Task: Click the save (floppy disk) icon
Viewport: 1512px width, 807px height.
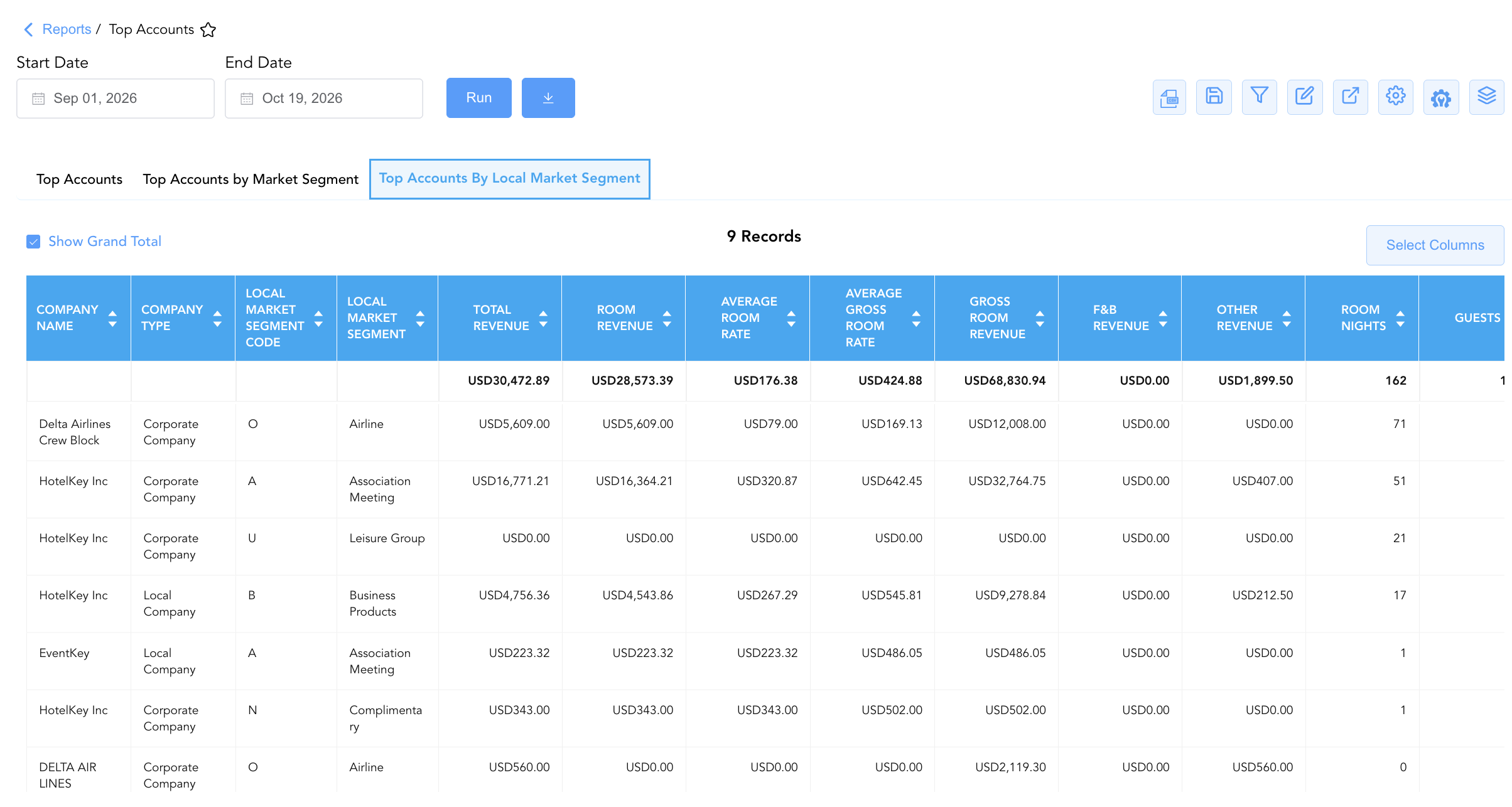Action: [x=1214, y=97]
